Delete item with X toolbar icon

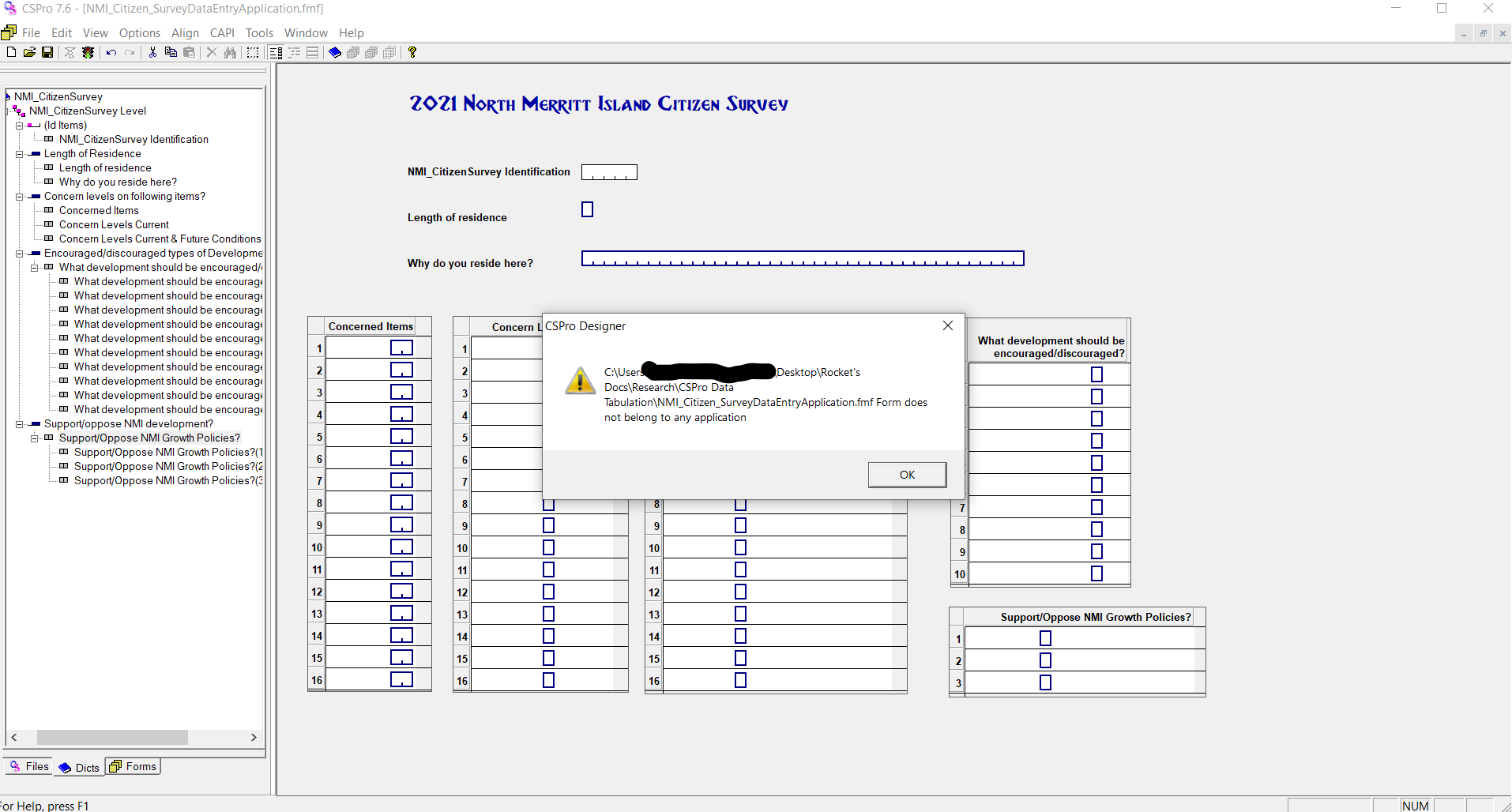[x=212, y=52]
